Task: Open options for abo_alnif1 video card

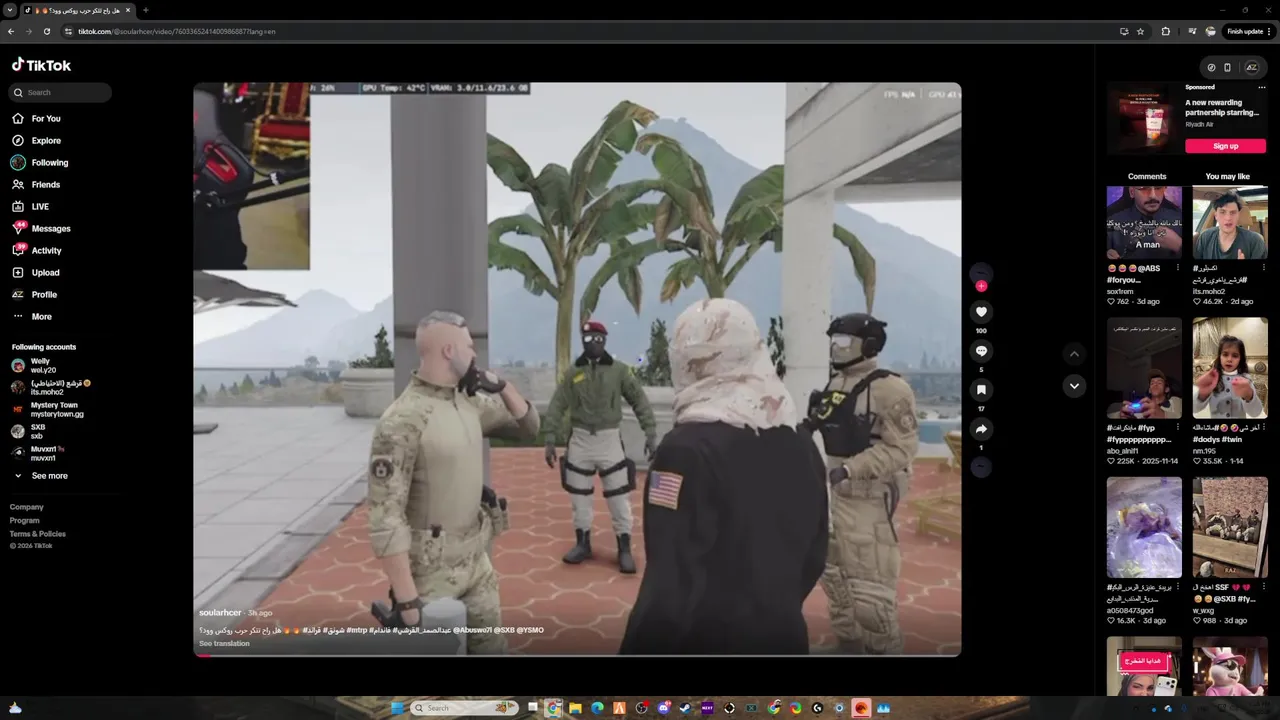Action: [1177, 428]
